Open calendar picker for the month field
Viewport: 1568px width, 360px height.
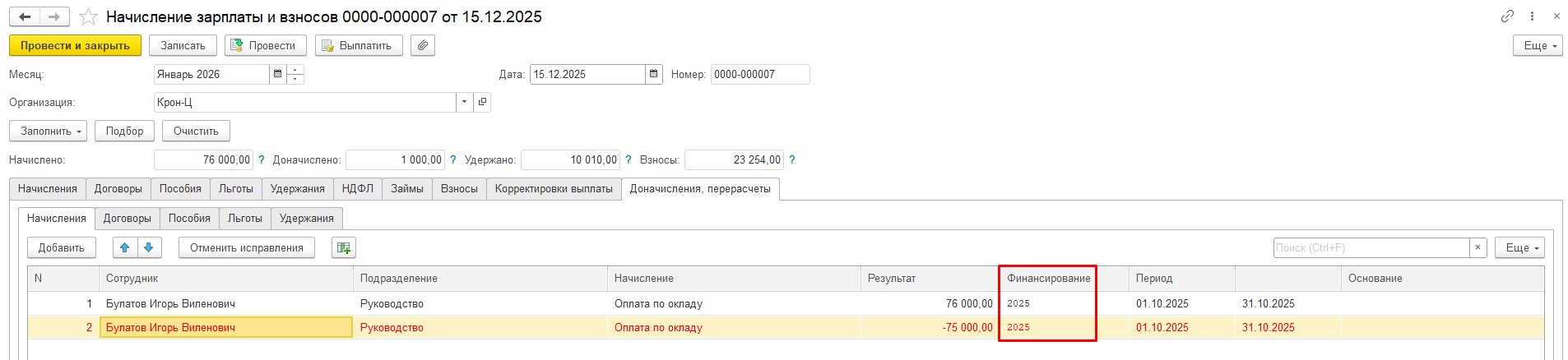point(278,74)
